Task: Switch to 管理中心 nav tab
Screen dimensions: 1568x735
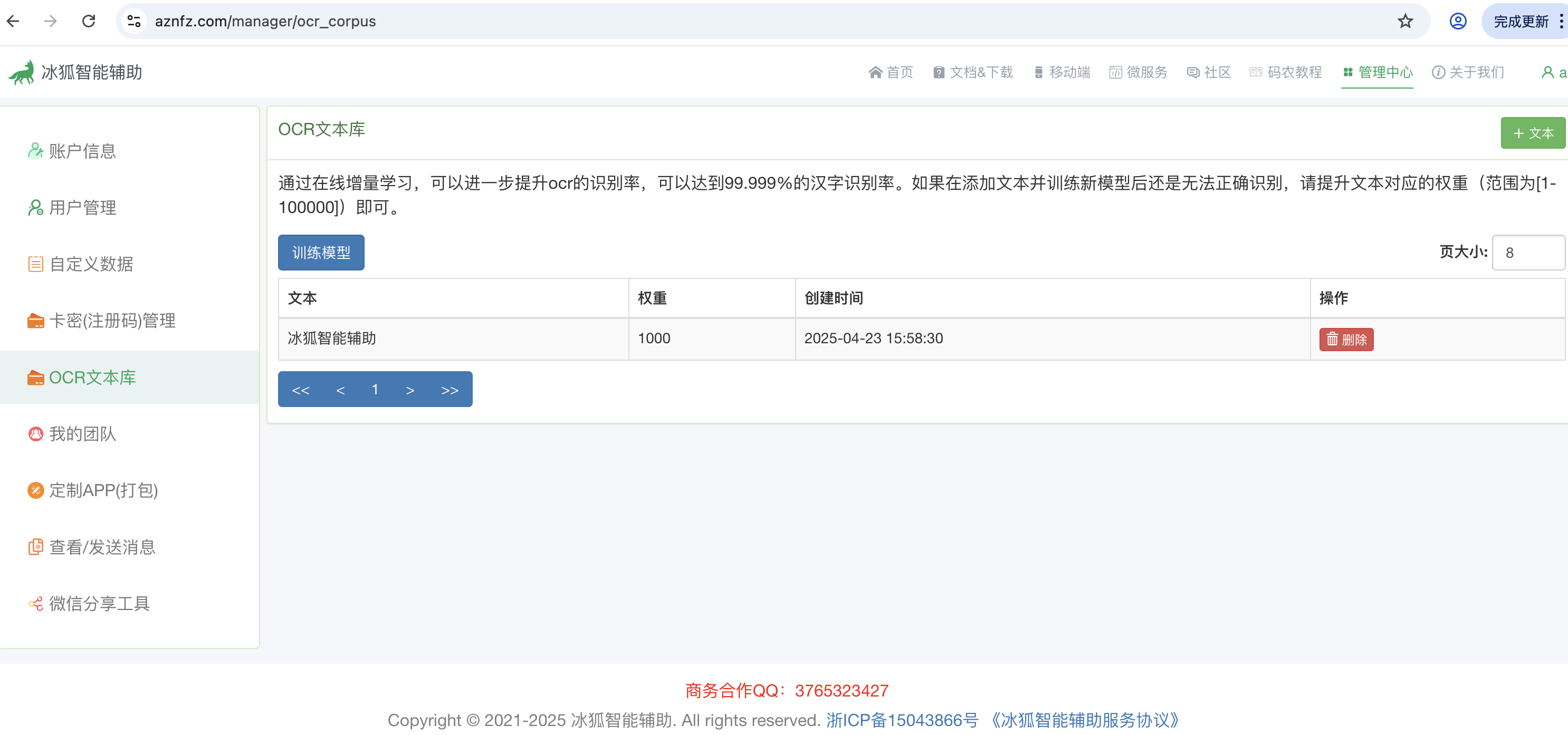Action: [x=1378, y=72]
